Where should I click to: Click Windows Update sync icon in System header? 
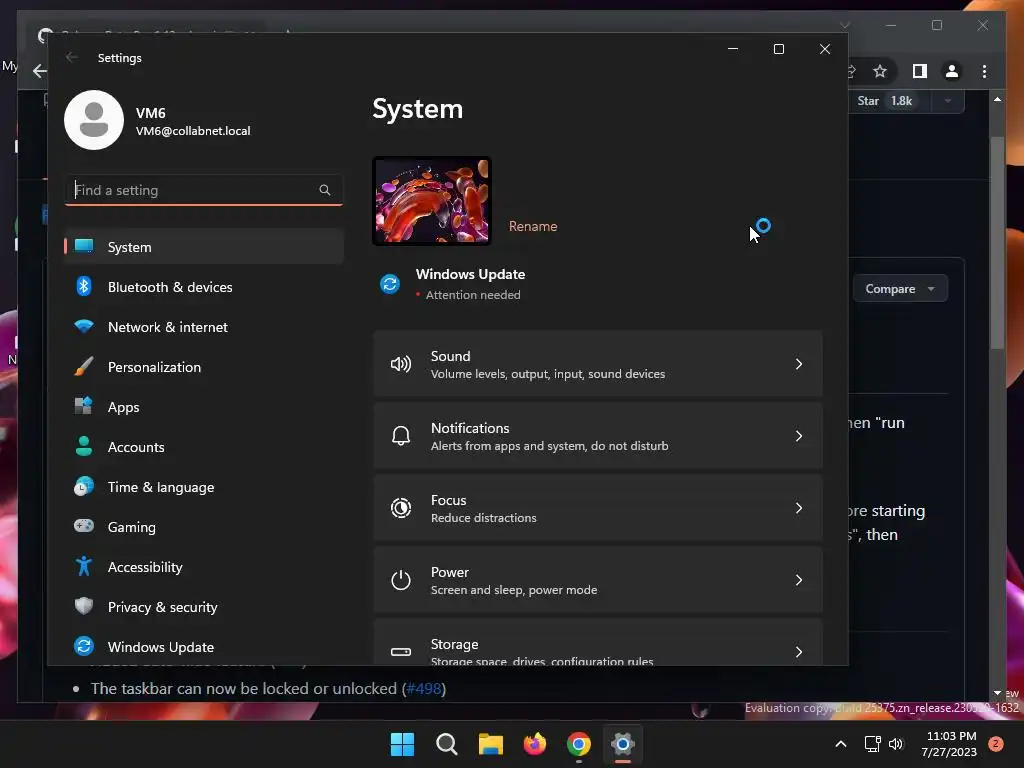coord(390,284)
